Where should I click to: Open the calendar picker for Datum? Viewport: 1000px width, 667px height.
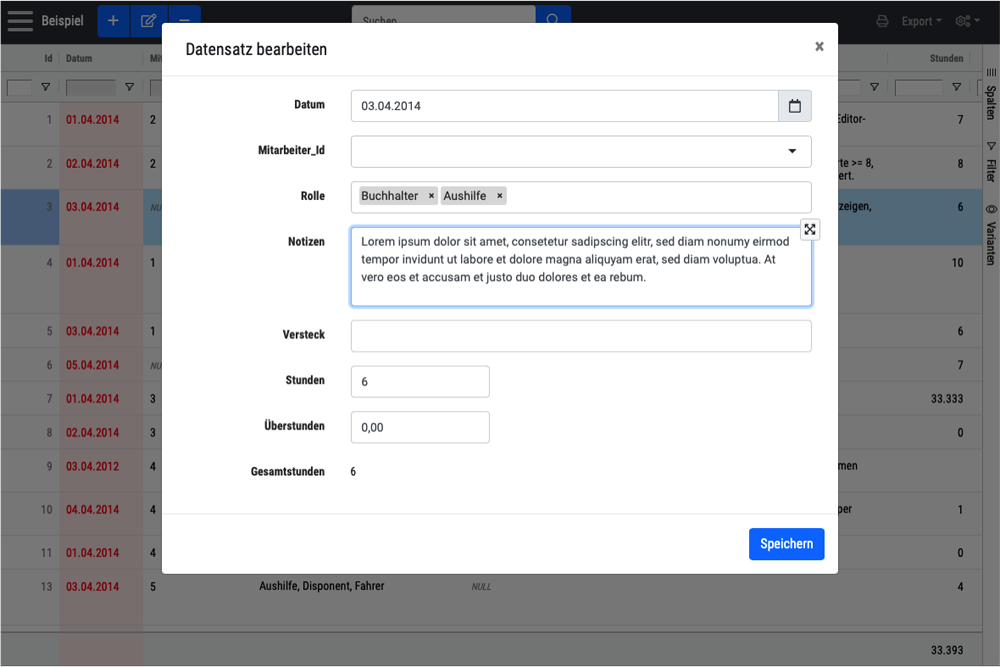point(795,106)
